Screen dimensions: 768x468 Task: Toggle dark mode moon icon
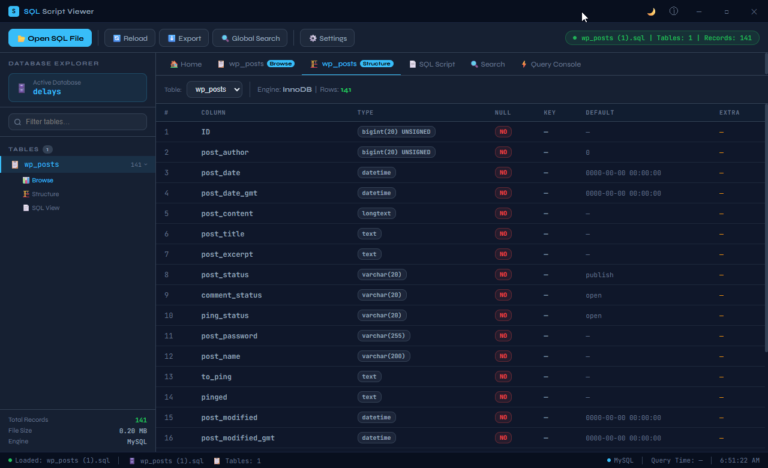651,12
